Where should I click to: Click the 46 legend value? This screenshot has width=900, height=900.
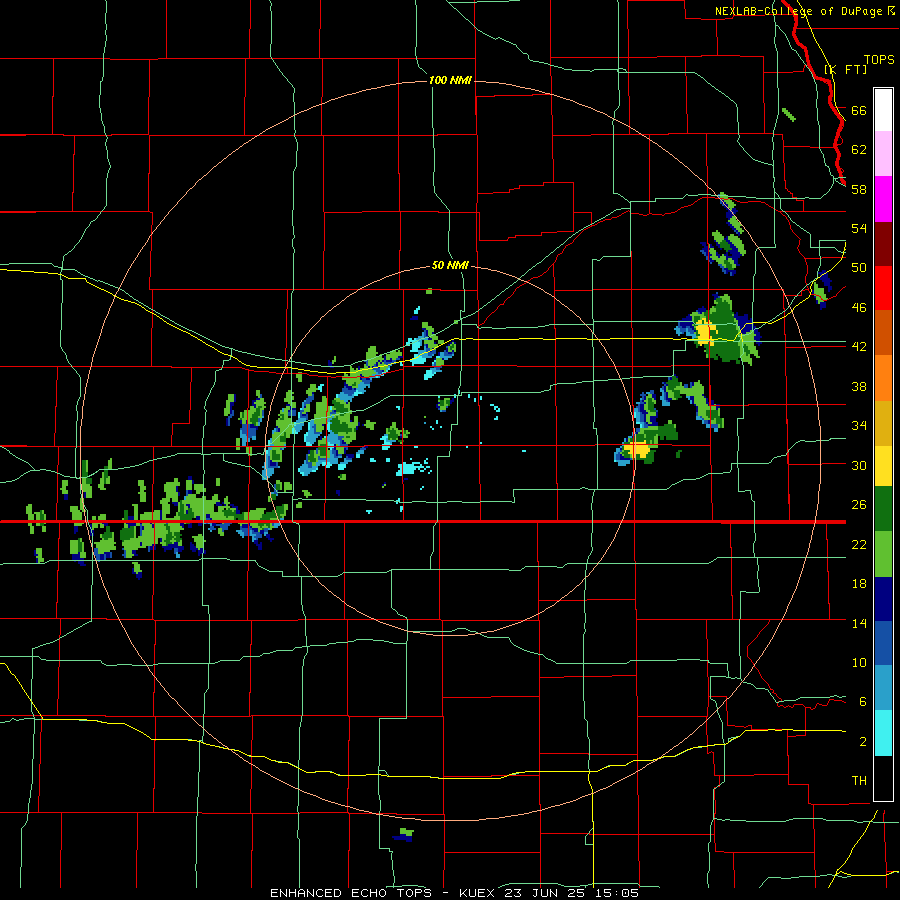[859, 307]
